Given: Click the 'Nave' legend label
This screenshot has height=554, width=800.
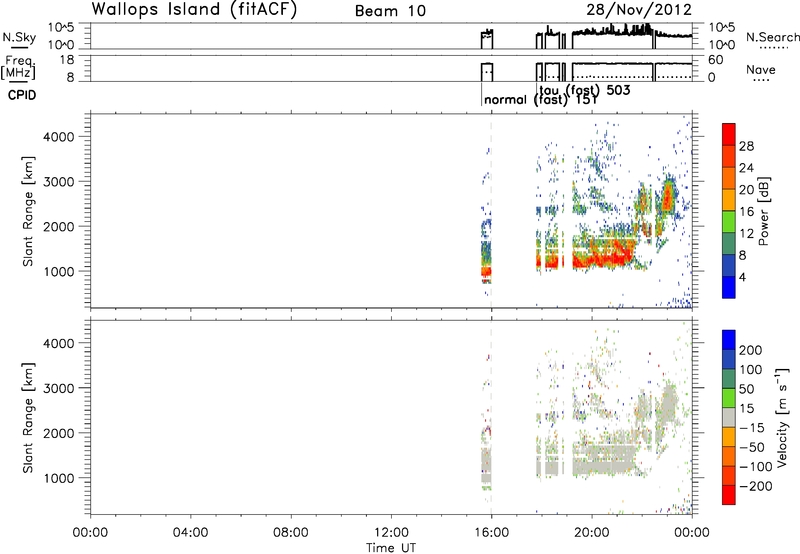Looking at the screenshot, I should pos(761,70).
